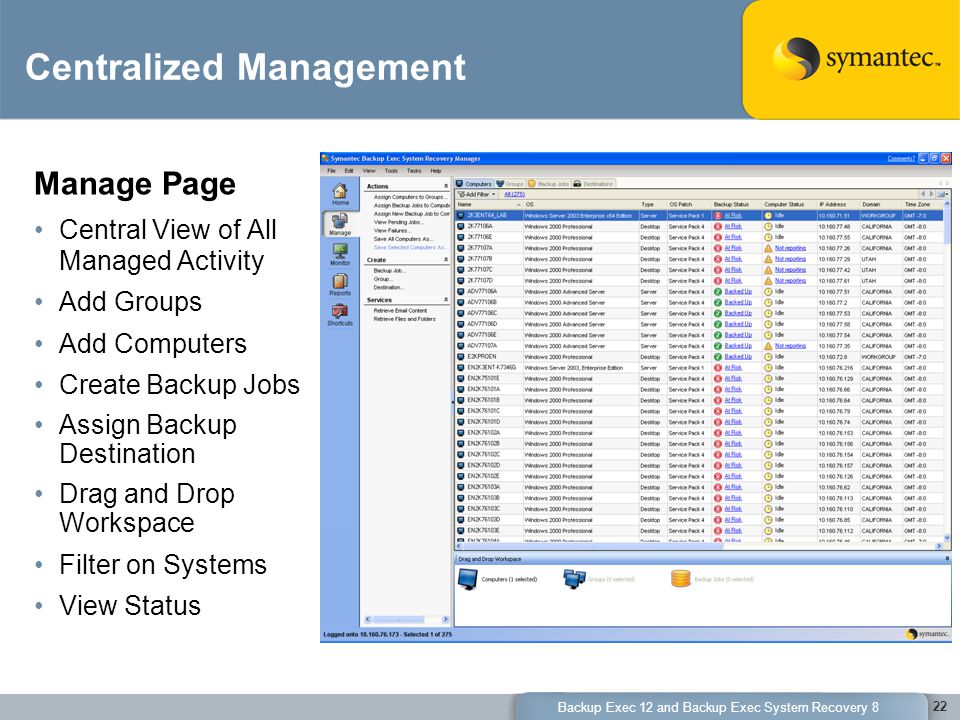Click the Symantec logo in the status bar
This screenshot has height=720, width=960.
click(928, 634)
